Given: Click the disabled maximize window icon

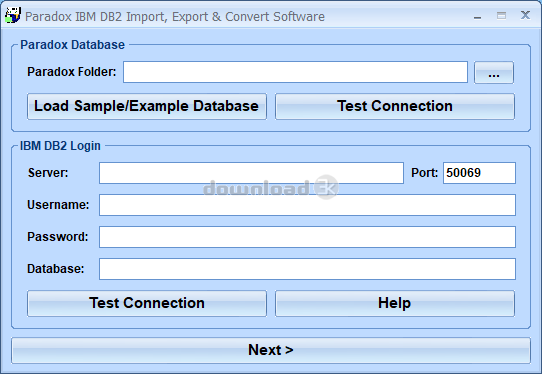Looking at the screenshot, I should point(502,16).
